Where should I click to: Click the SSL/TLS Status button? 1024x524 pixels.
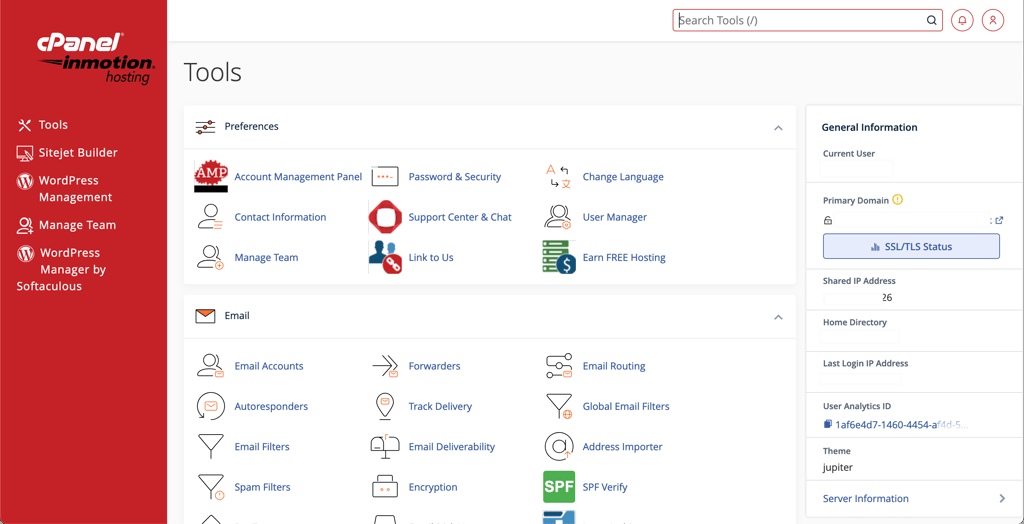coord(911,247)
